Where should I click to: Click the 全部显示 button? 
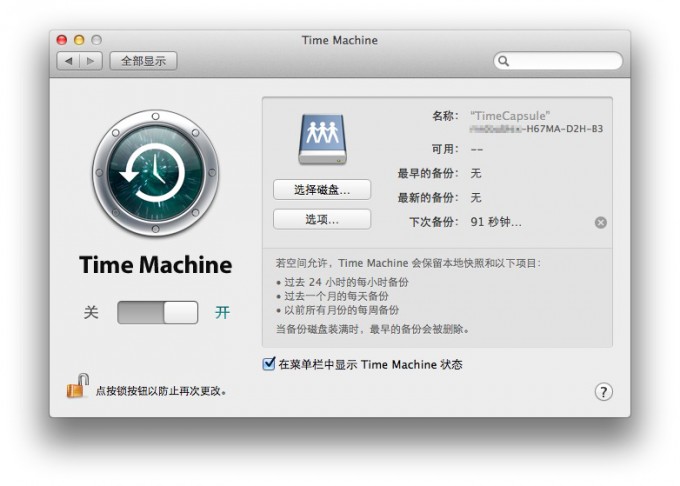click(x=143, y=61)
